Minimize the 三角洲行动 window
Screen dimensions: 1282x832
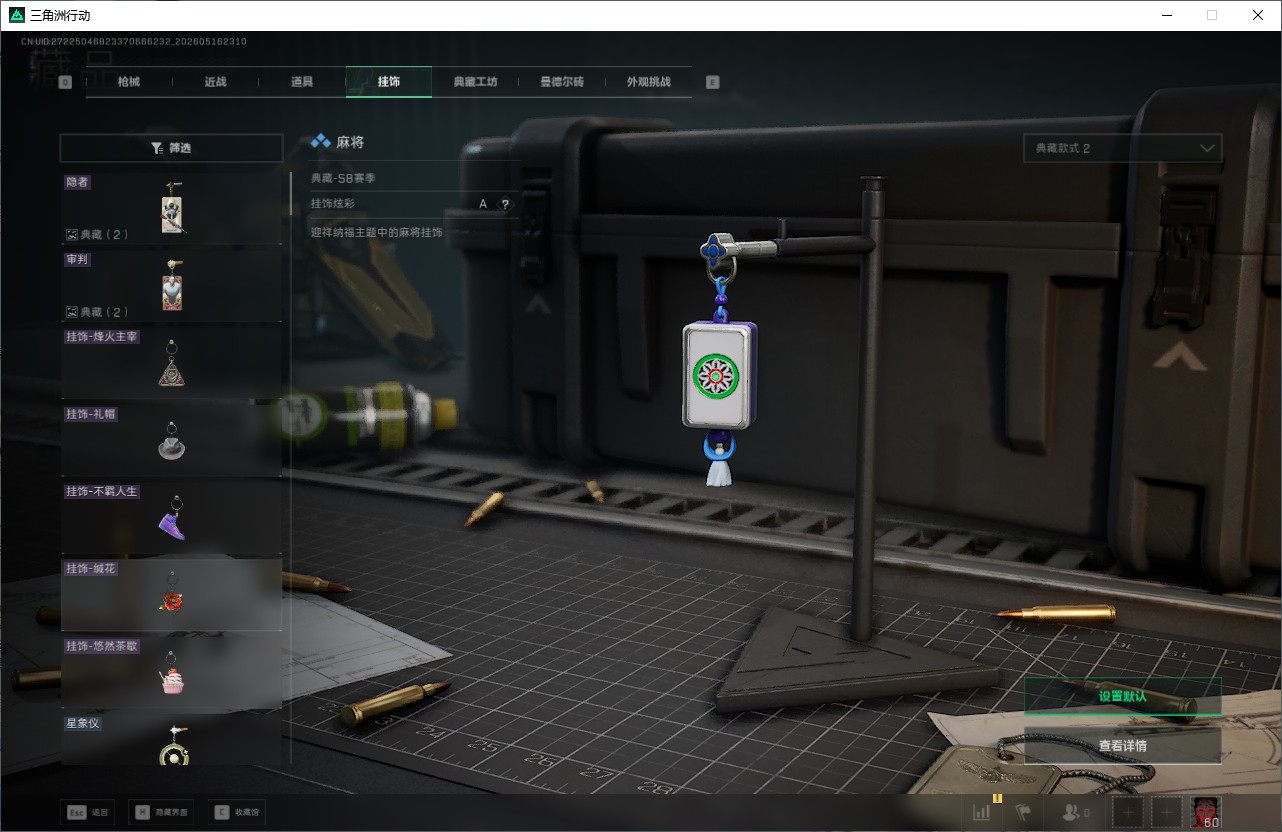pos(1166,15)
